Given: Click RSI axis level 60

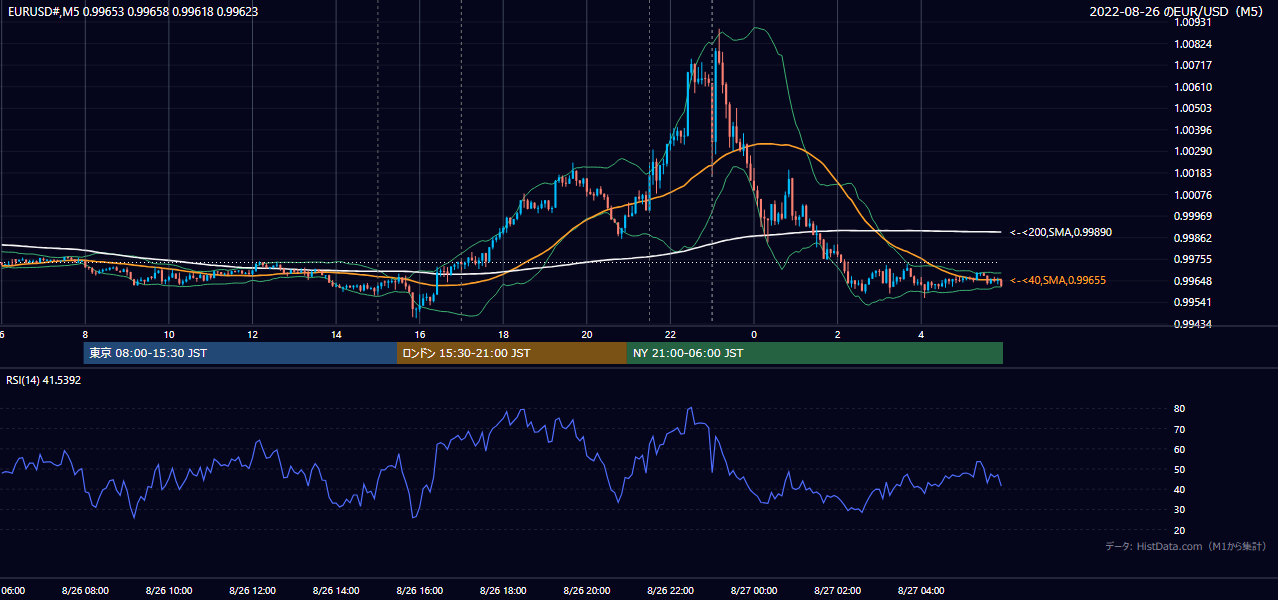Looking at the screenshot, I should 1179,449.
